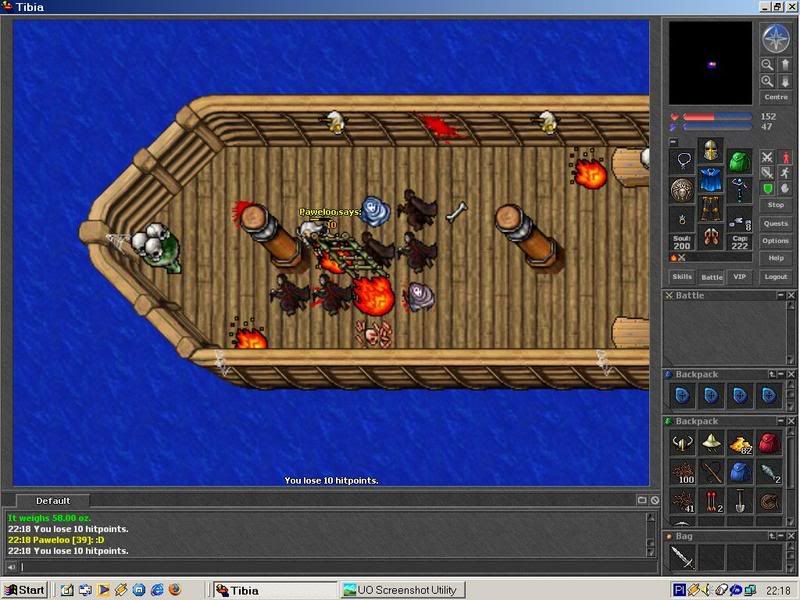
Task: Click the Help button
Action: pos(776,258)
